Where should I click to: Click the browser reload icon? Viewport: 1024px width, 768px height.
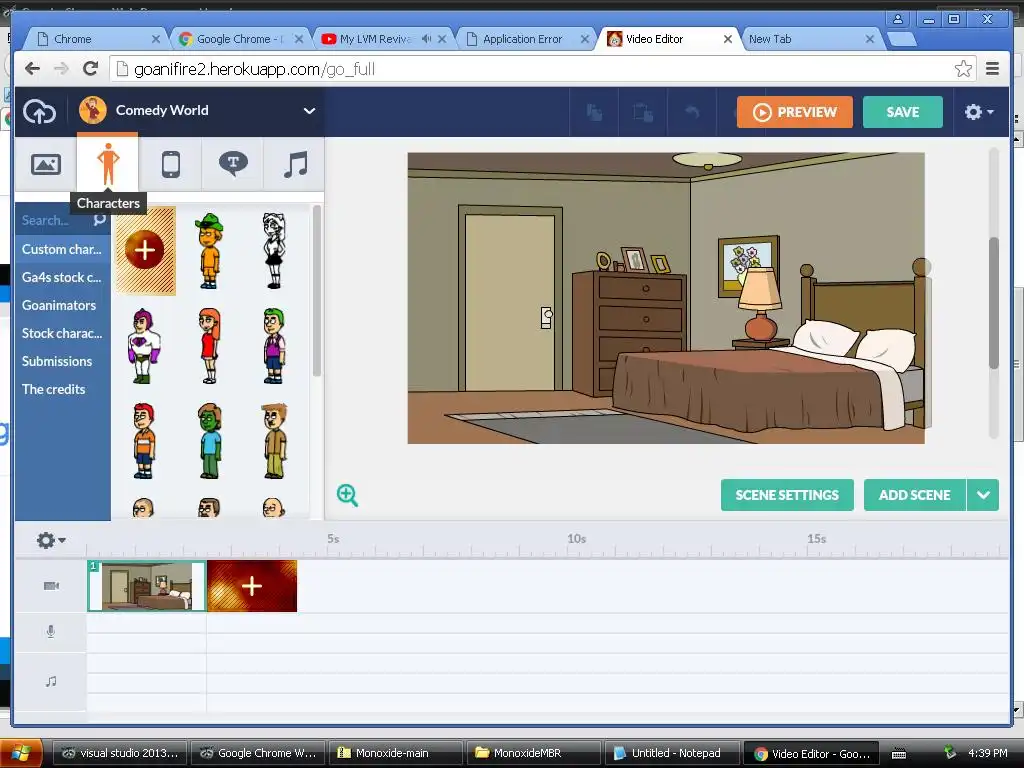tap(90, 69)
